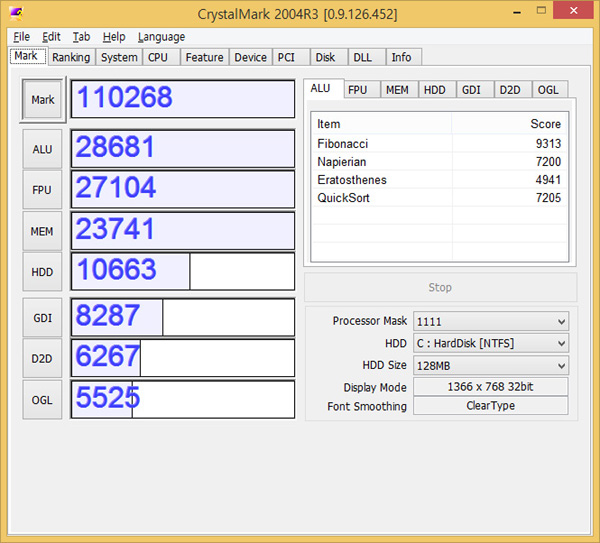
Task: Click the FPU score bar 27104
Action: click(x=183, y=189)
